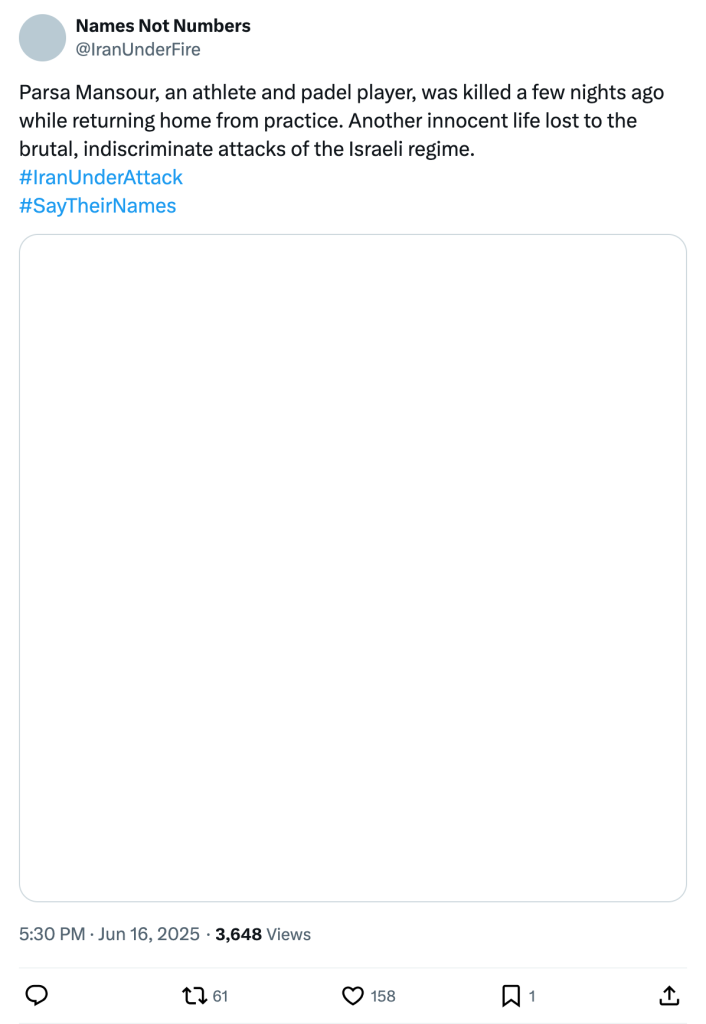
Task: Open the share icon menu
Action: click(x=670, y=995)
